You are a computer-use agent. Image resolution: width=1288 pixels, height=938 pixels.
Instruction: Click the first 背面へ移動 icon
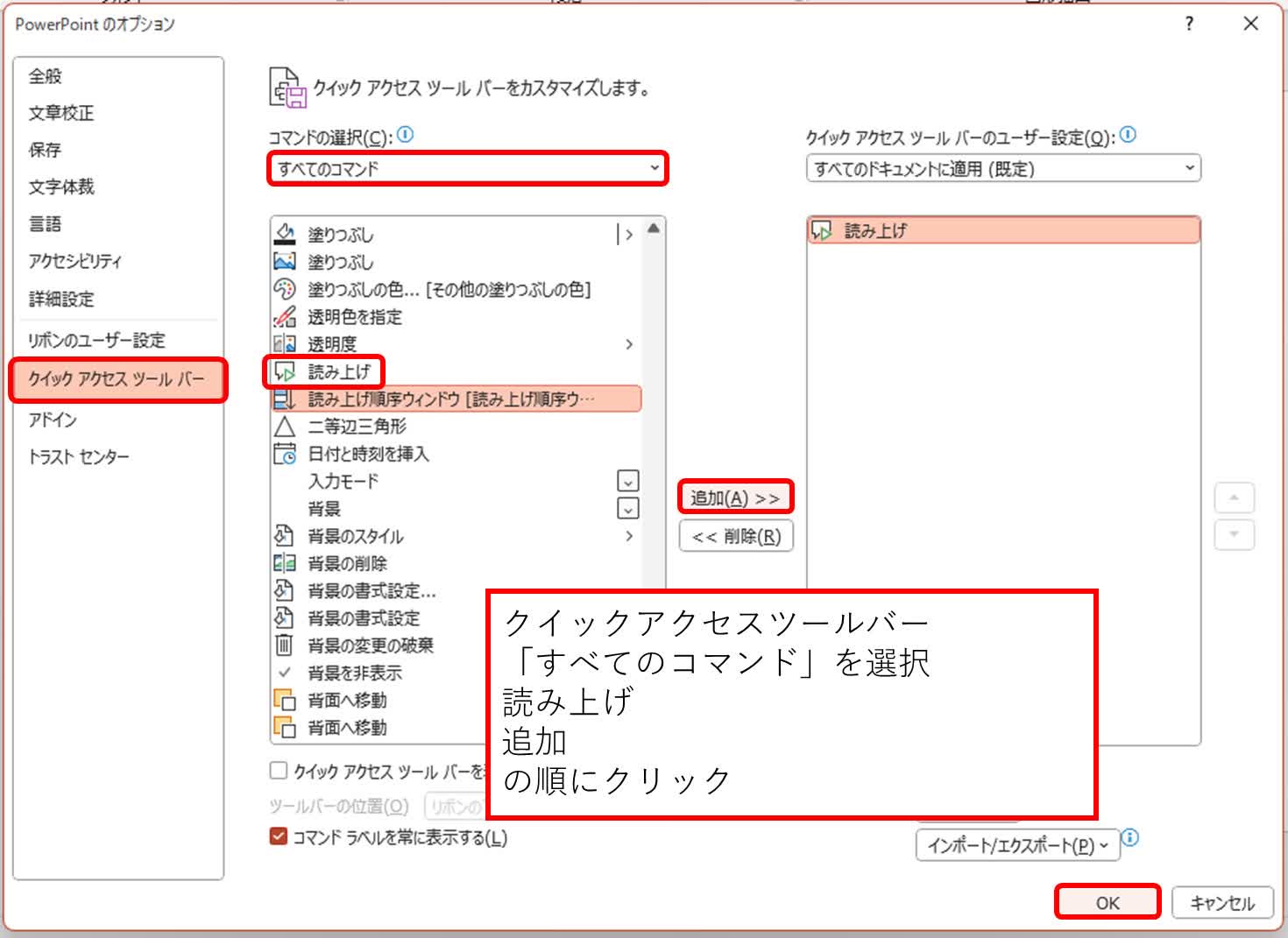point(285,700)
